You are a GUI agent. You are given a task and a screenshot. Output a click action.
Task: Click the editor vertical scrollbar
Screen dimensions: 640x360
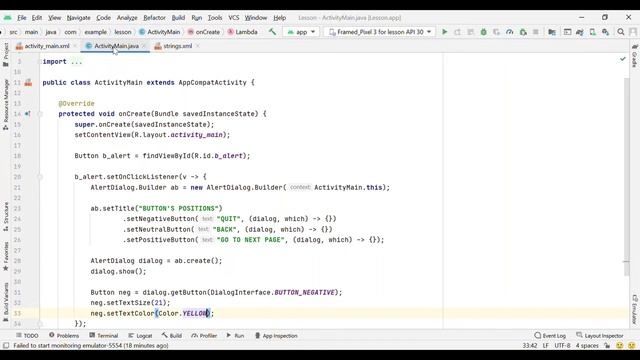[x=627, y=176]
